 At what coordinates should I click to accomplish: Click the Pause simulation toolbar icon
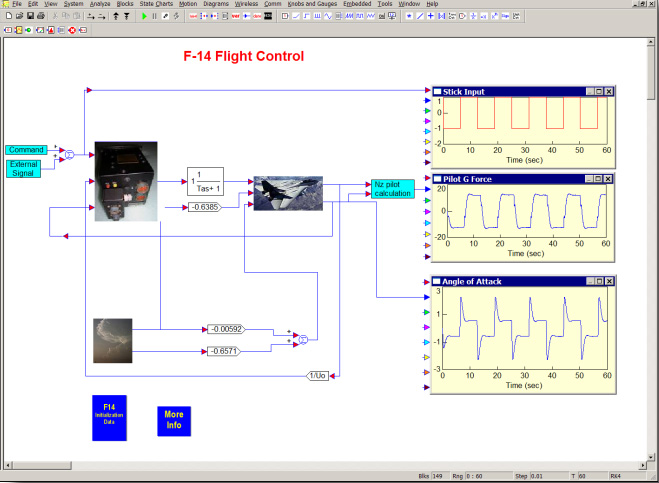click(154, 16)
